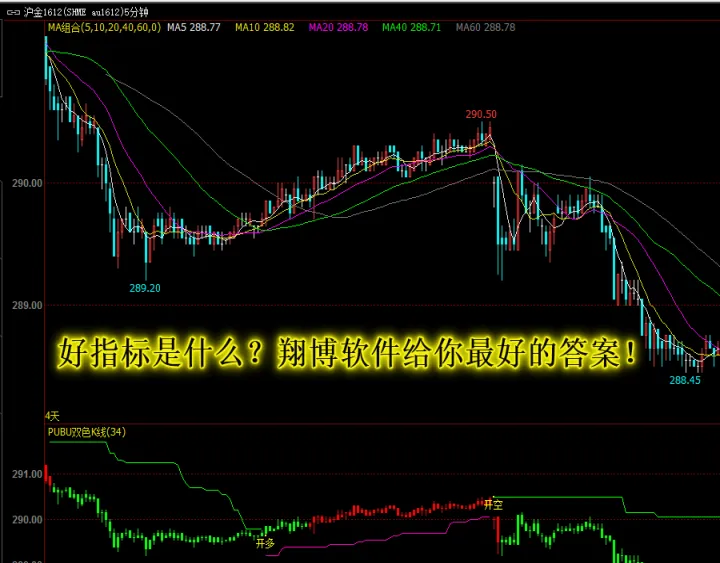This screenshot has width=720, height=563.
Task: Select the white MA5 288.77 legend
Action: (194, 27)
